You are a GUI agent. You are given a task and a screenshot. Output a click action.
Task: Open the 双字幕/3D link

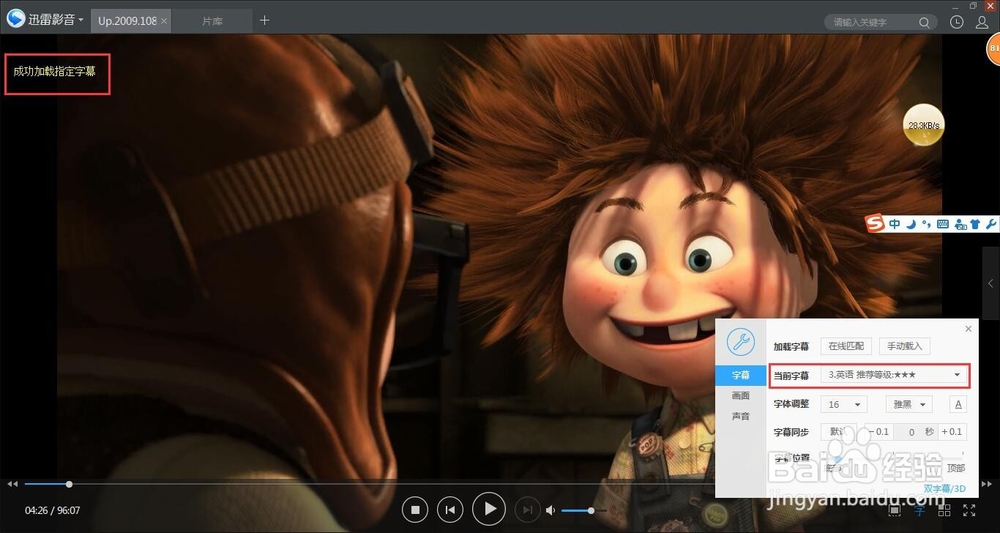[x=945, y=489]
